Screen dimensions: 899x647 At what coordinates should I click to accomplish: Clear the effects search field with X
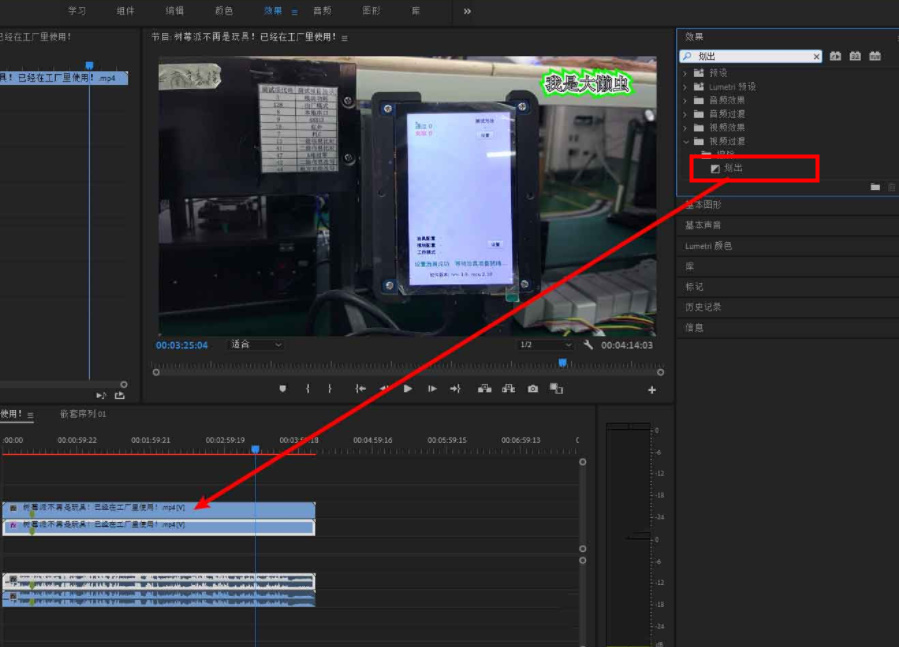pos(816,57)
